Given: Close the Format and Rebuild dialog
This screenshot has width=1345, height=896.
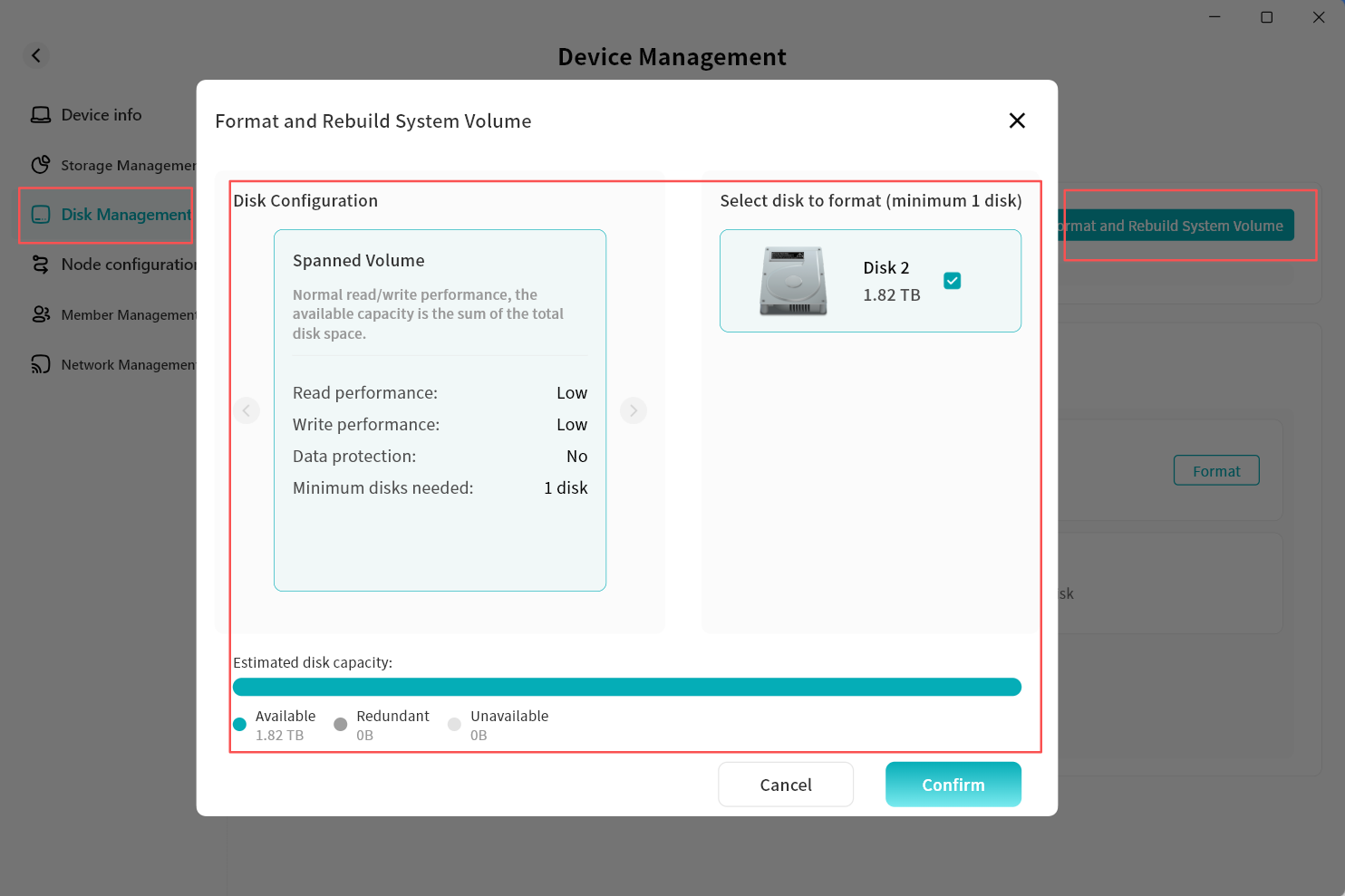Looking at the screenshot, I should [1017, 120].
